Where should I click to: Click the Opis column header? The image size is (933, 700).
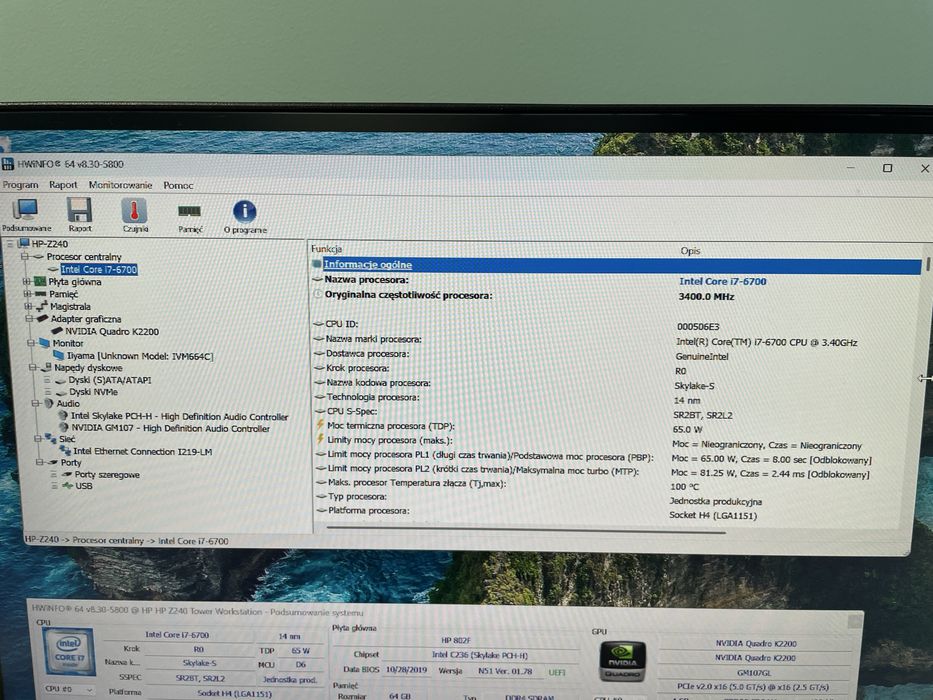point(690,251)
